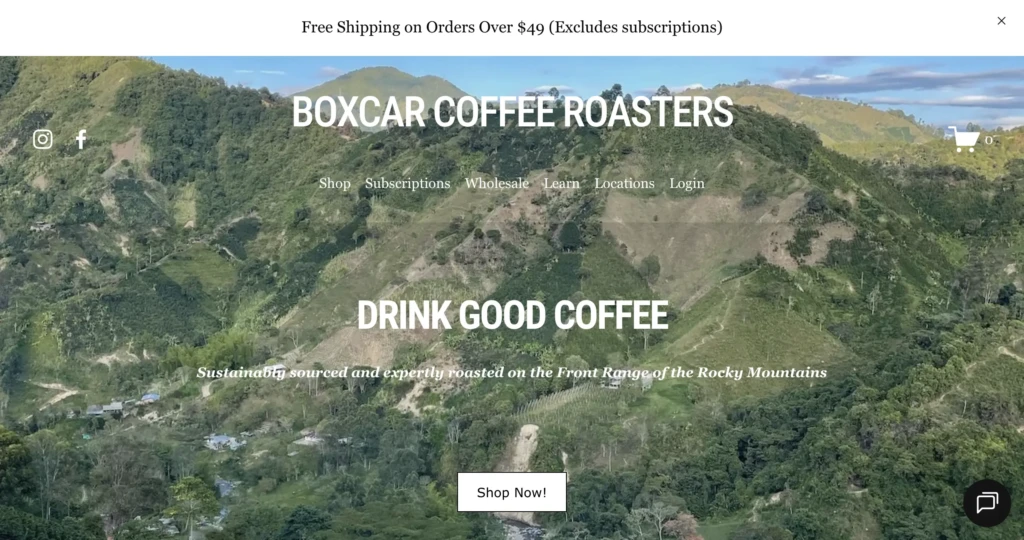The height and width of the screenshot is (540, 1024).
Task: Click the cart item count number
Action: pos(989,140)
